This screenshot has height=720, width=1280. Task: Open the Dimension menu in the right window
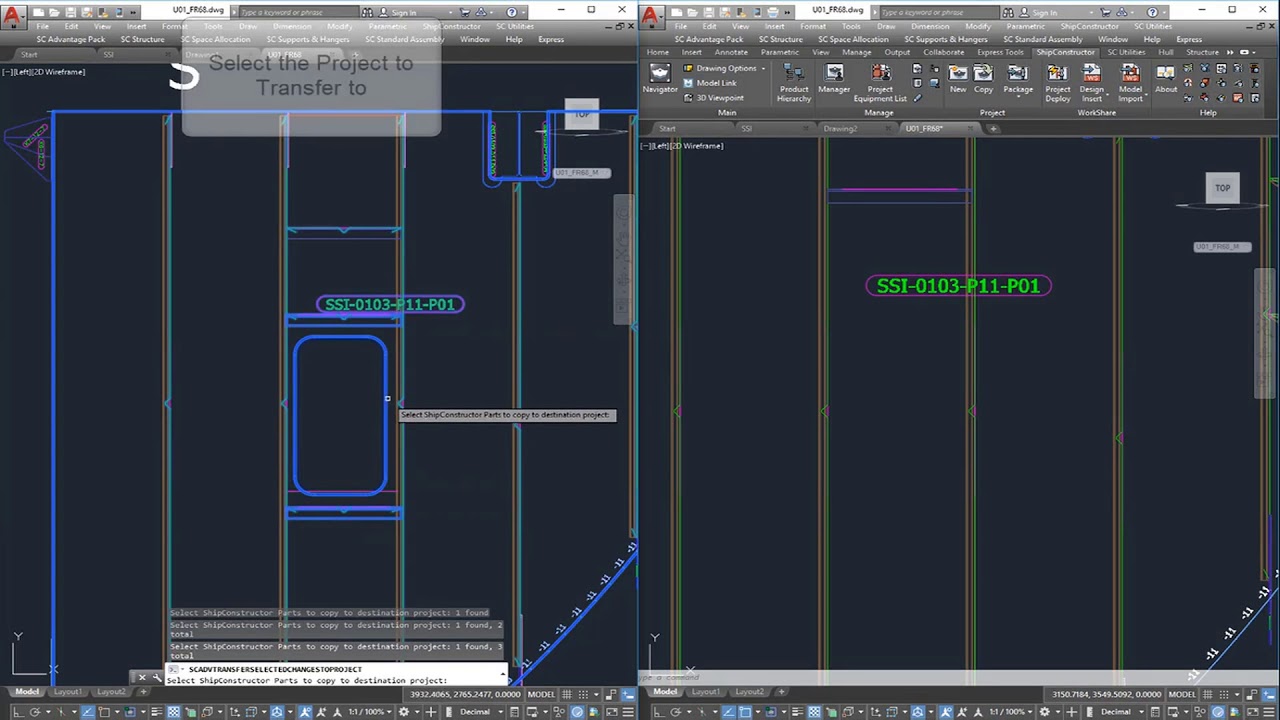tap(930, 26)
